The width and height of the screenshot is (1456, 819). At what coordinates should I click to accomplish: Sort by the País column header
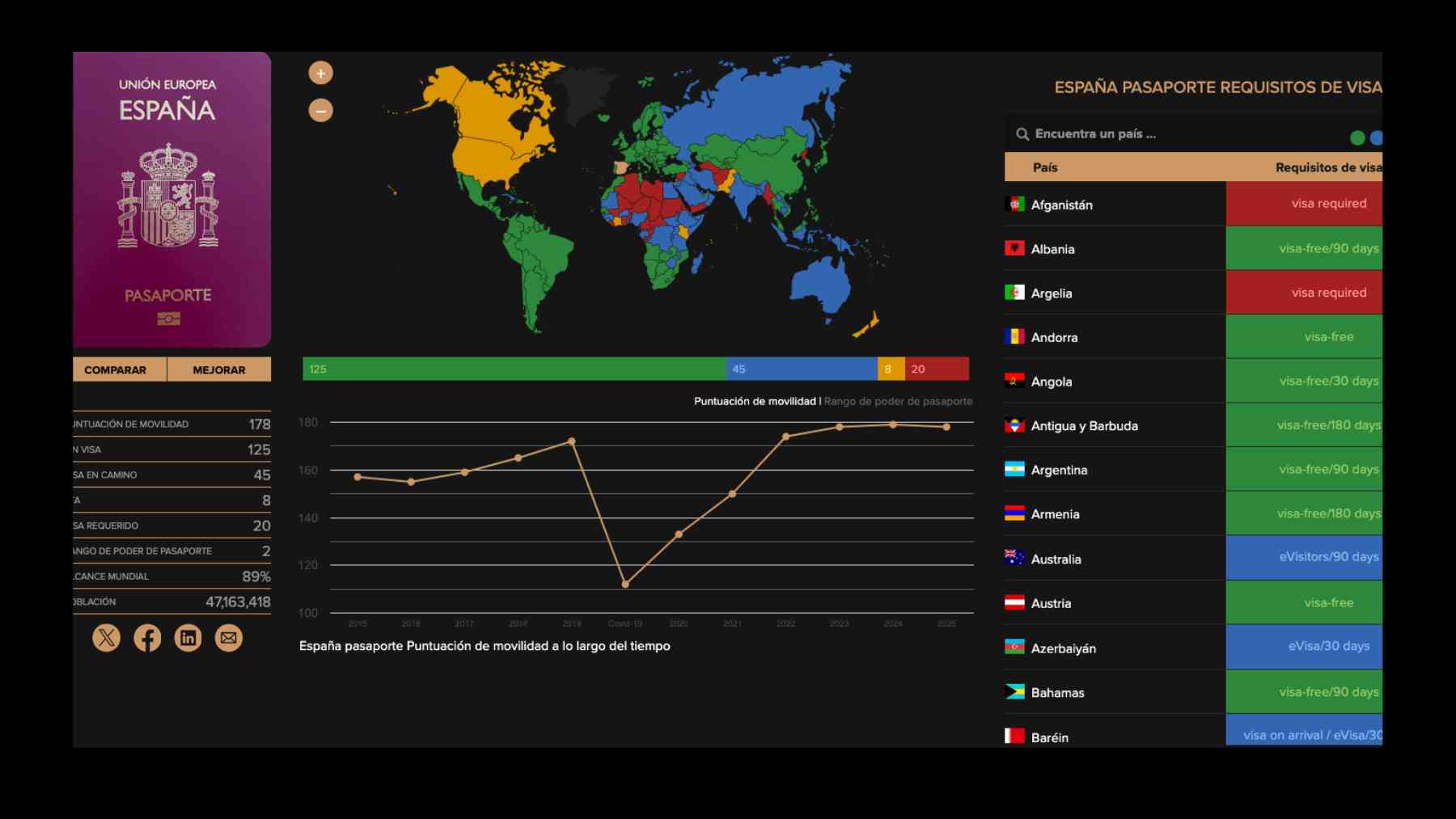coord(1044,167)
